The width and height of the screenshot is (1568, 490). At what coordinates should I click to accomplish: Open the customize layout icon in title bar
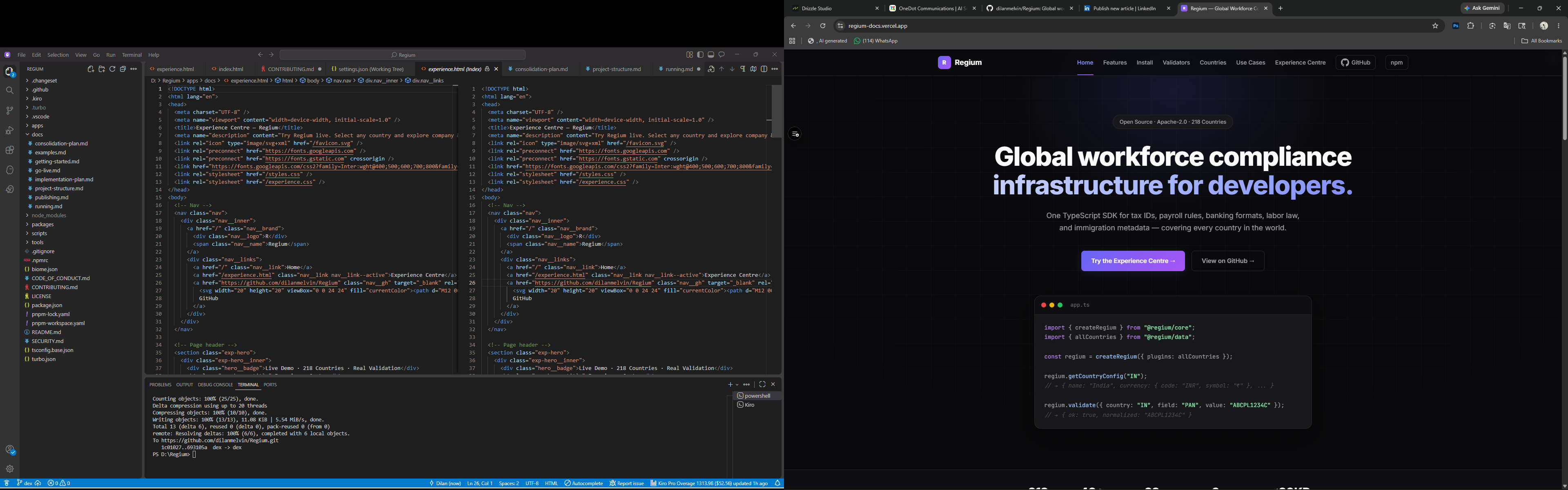coord(690,55)
